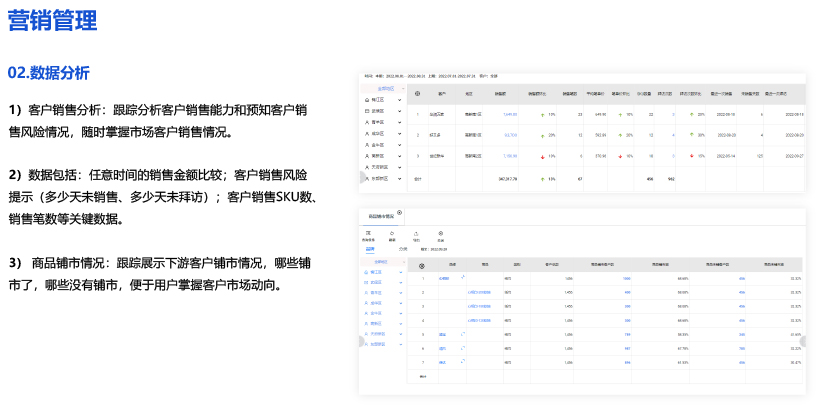Expand the first region in the lower tree

pyautogui.click(x=400, y=271)
